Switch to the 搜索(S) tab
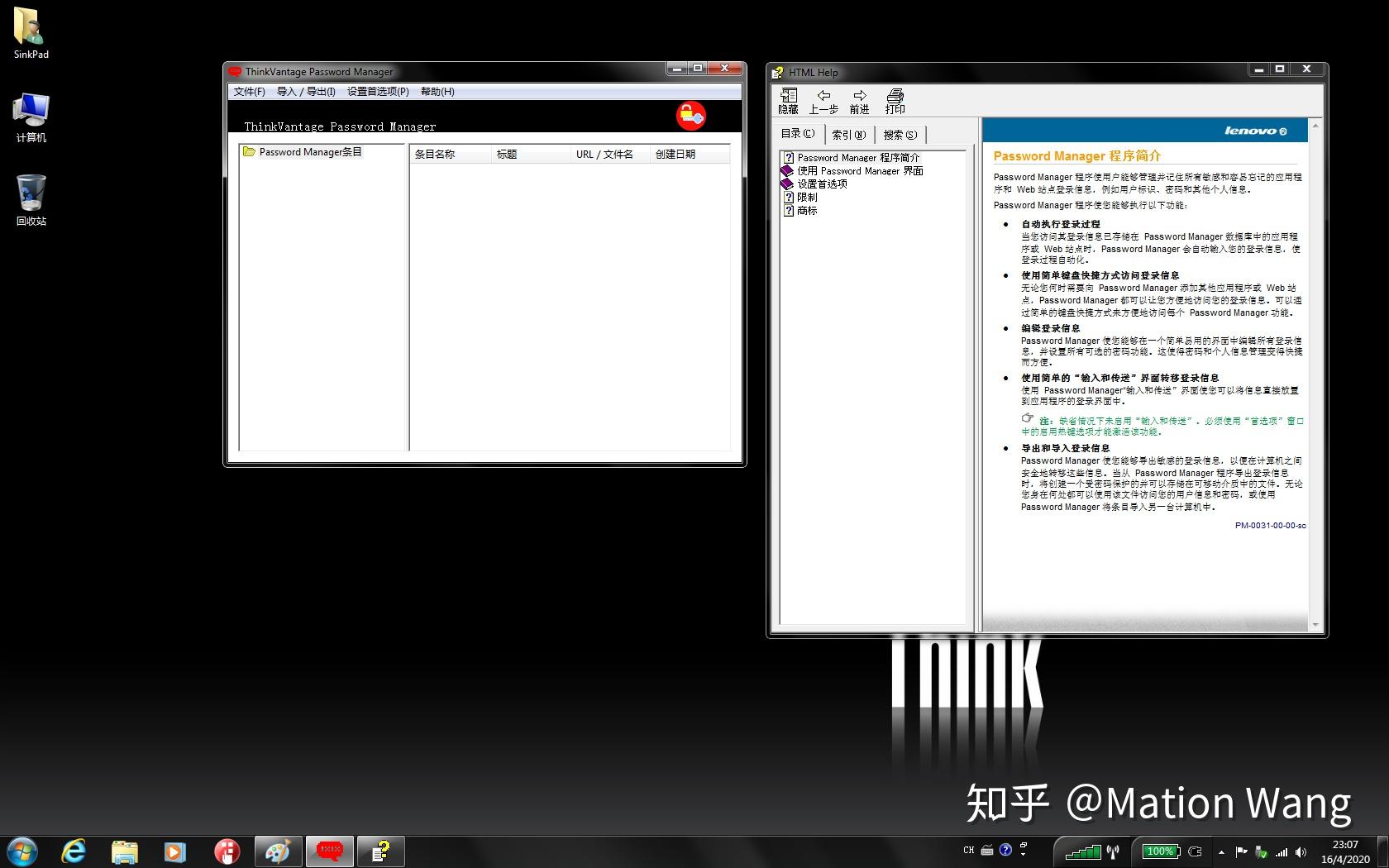 point(899,134)
